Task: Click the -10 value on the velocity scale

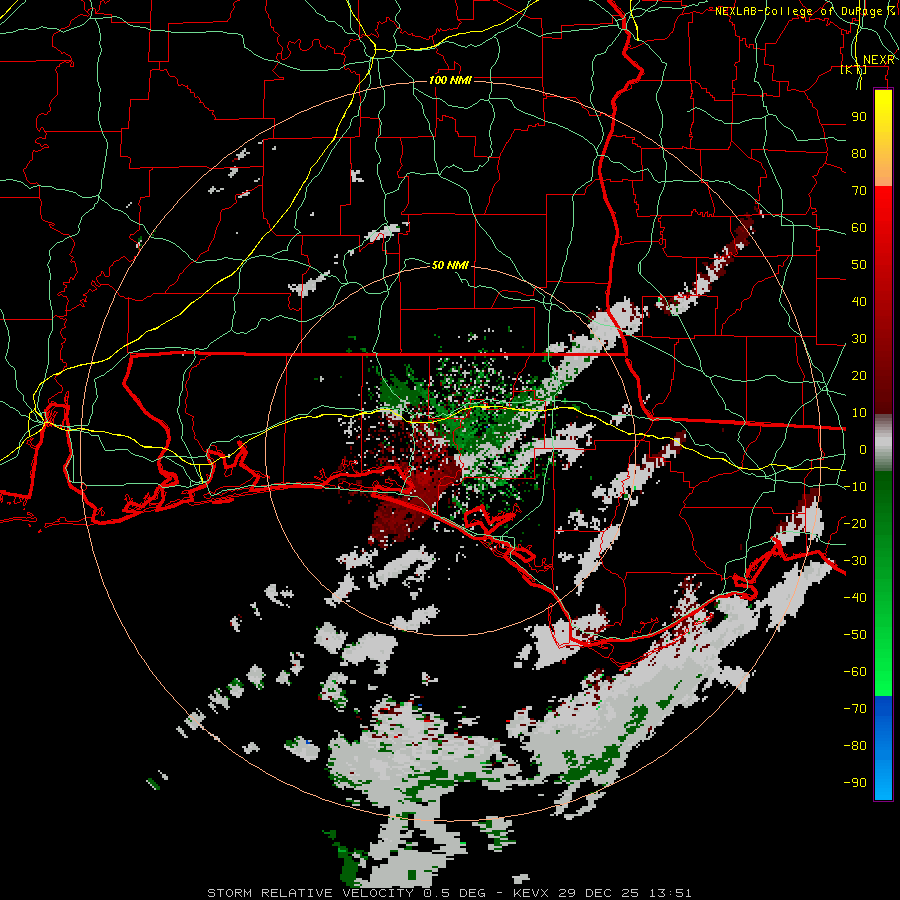Action: pos(855,487)
